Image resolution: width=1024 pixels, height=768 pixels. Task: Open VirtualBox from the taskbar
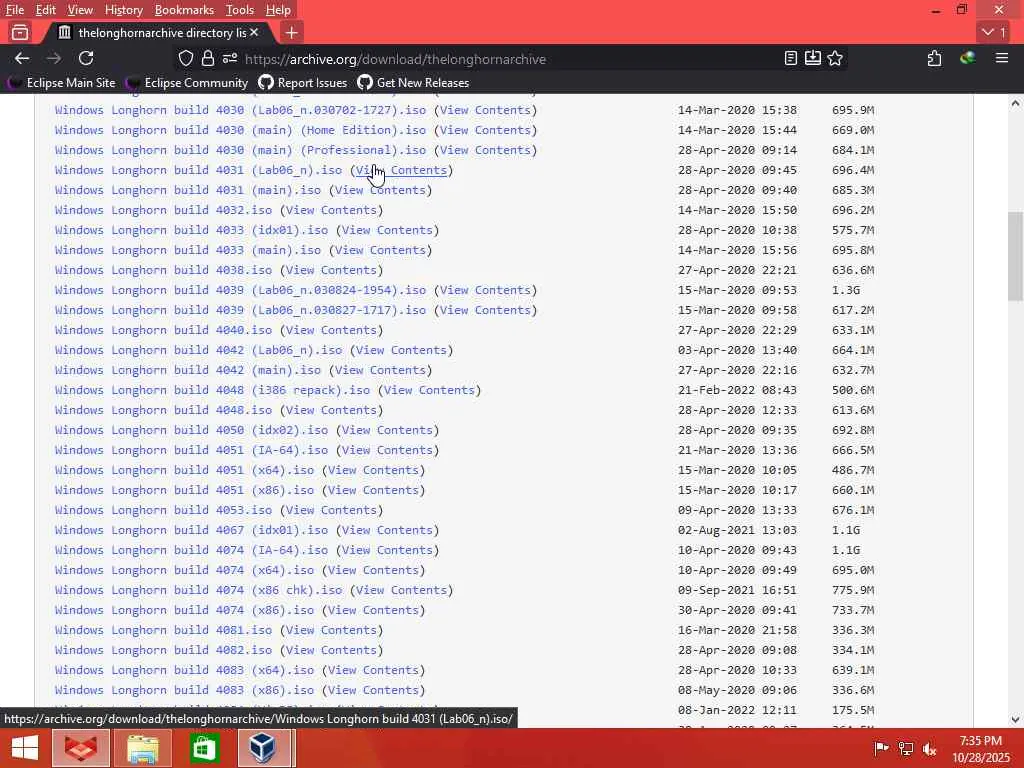coord(264,748)
